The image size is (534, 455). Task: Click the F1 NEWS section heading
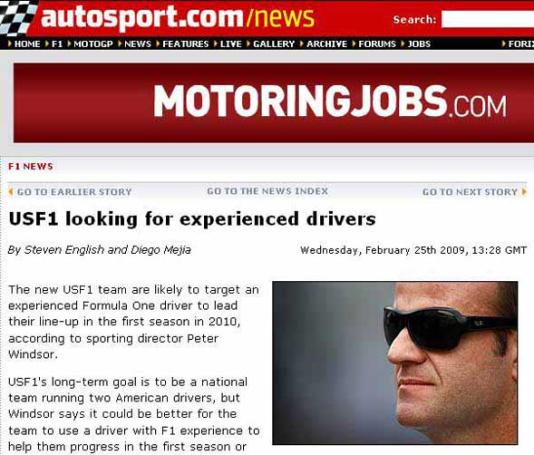point(31,166)
